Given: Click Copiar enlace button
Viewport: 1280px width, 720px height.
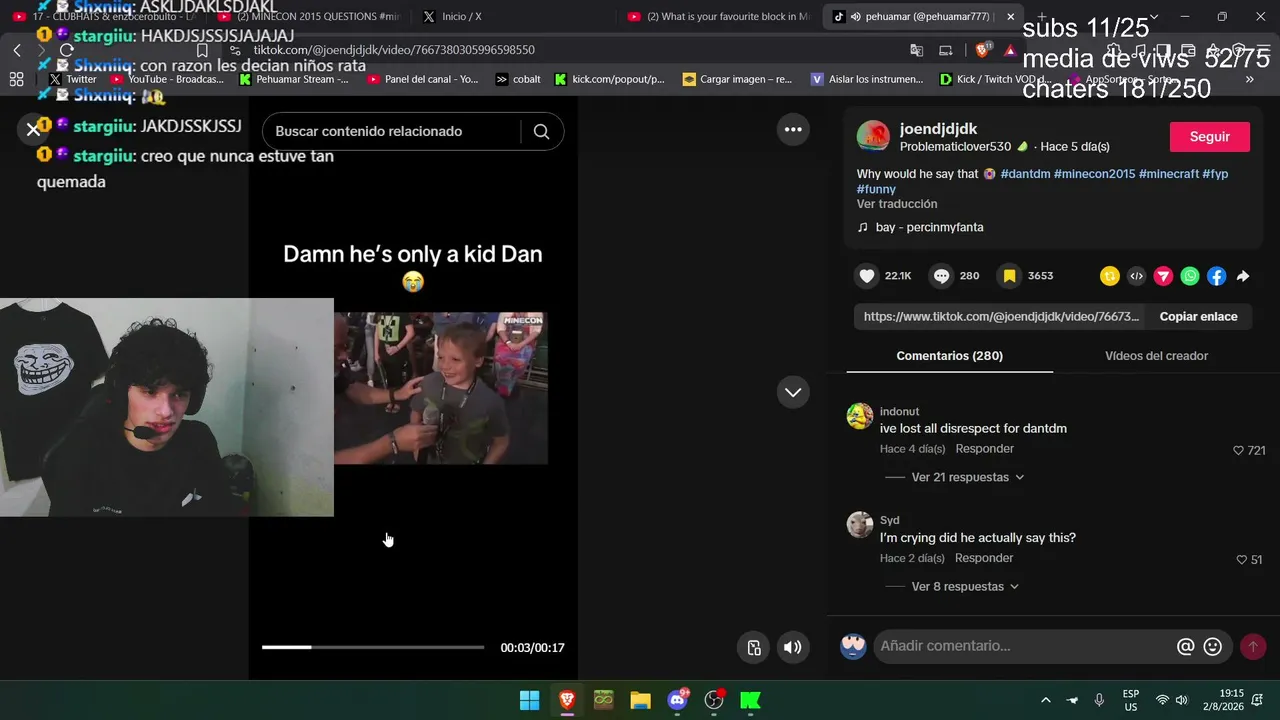Looking at the screenshot, I should click(x=1198, y=317).
